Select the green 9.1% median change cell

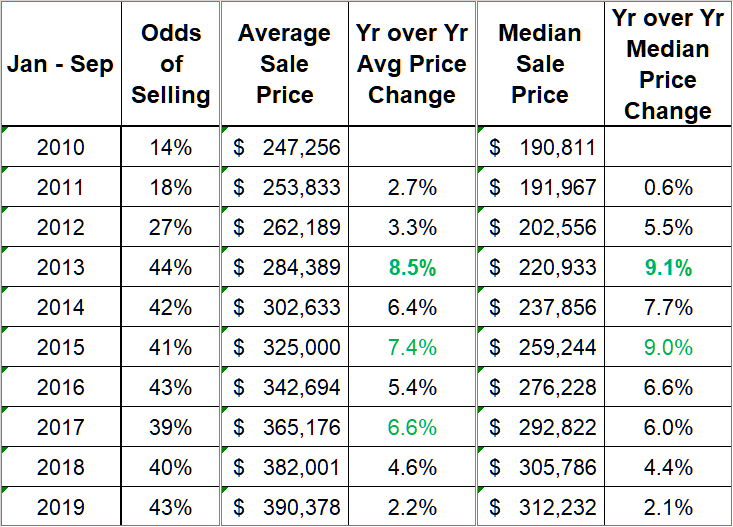tap(668, 268)
